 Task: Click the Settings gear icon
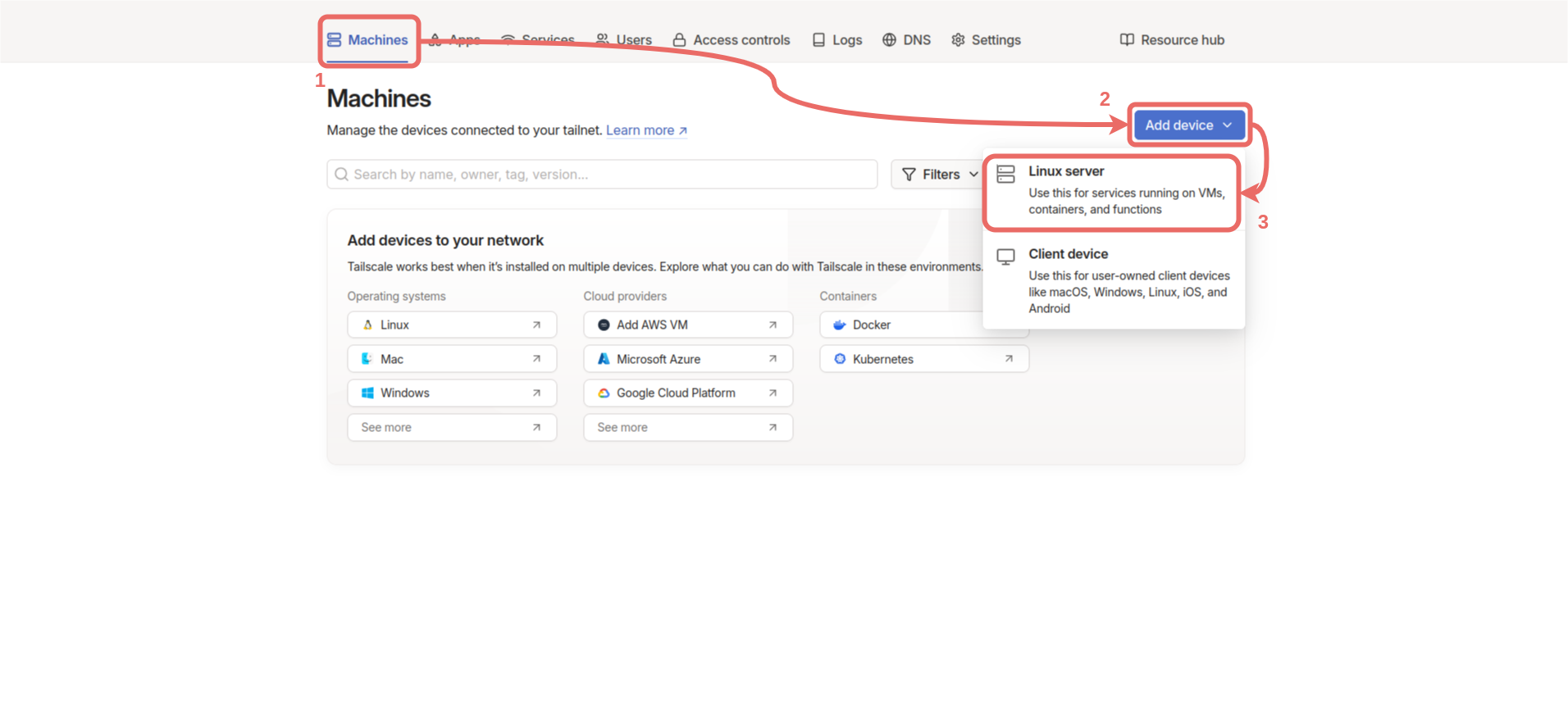(x=958, y=40)
